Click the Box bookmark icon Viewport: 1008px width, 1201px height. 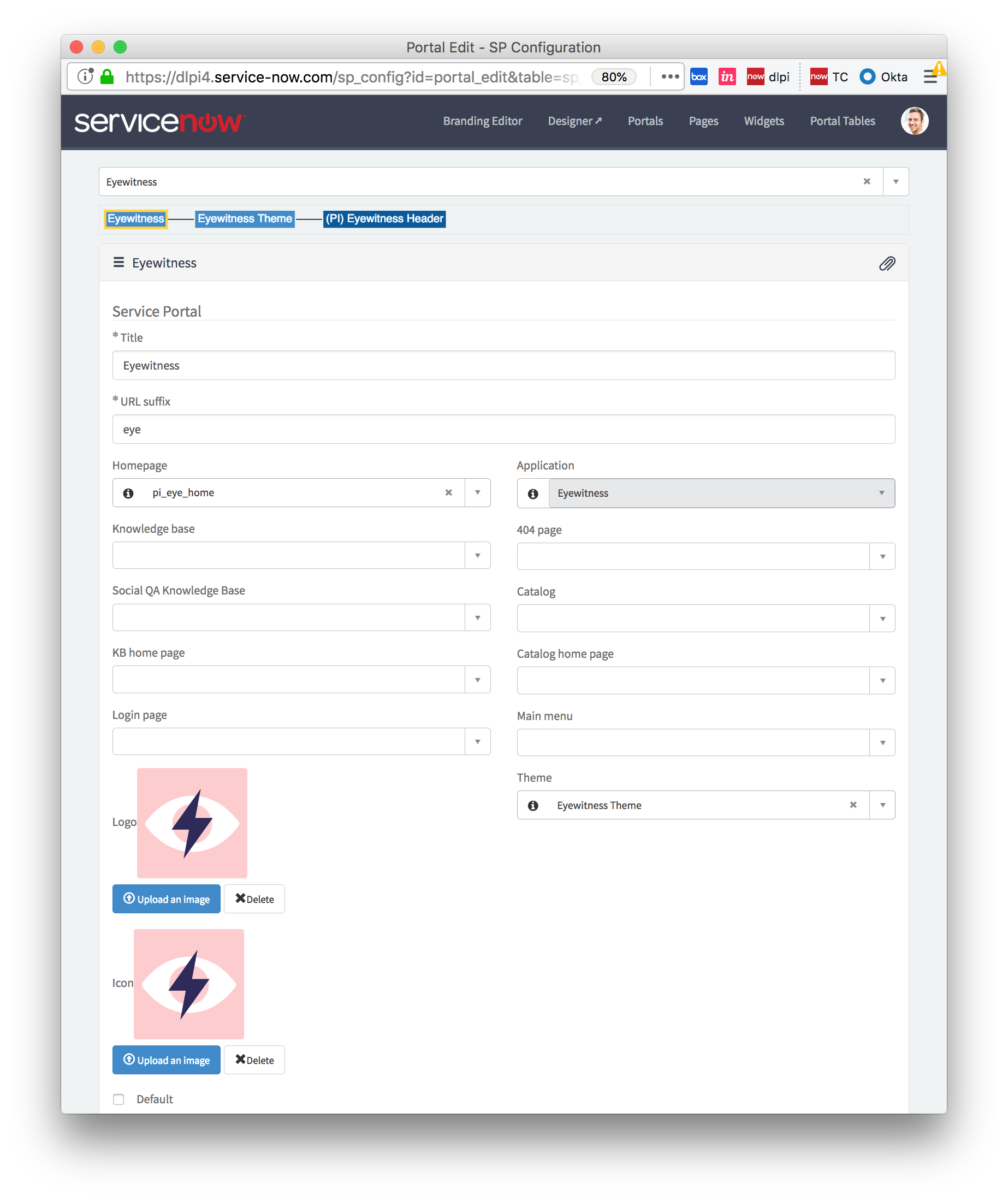coord(698,76)
